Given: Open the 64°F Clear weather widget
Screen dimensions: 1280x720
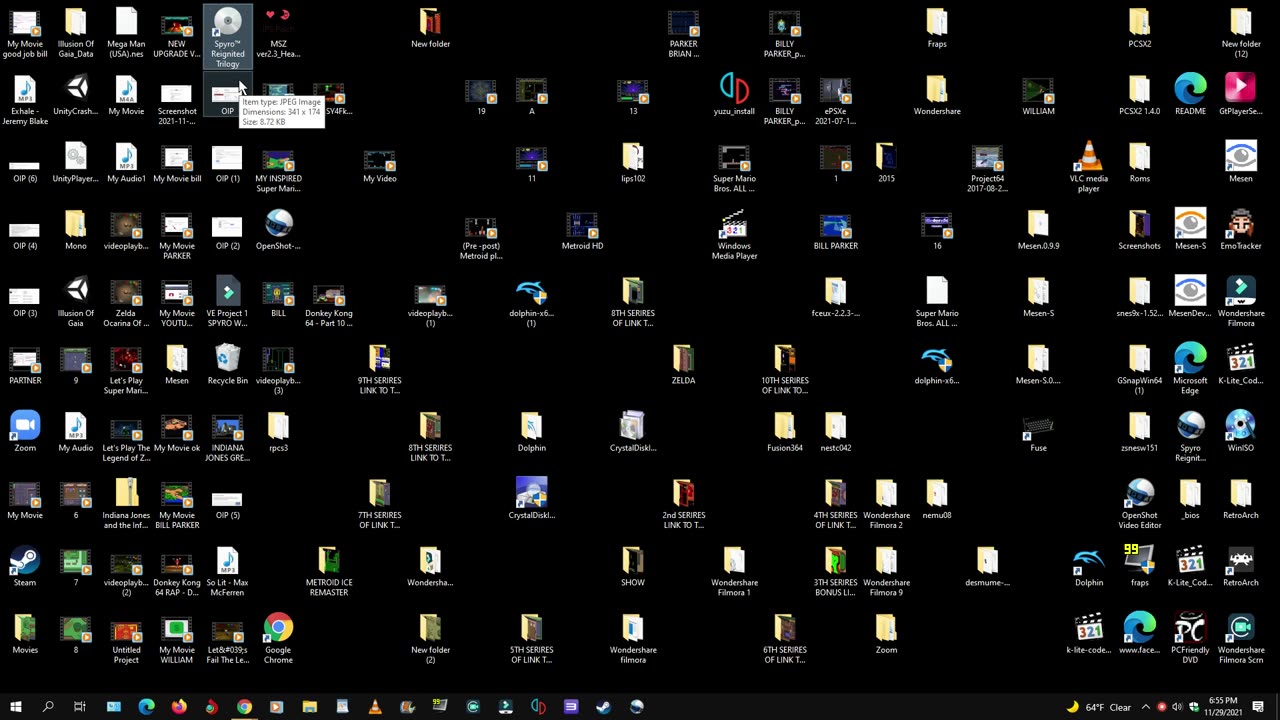Looking at the screenshot, I should (x=1098, y=706).
